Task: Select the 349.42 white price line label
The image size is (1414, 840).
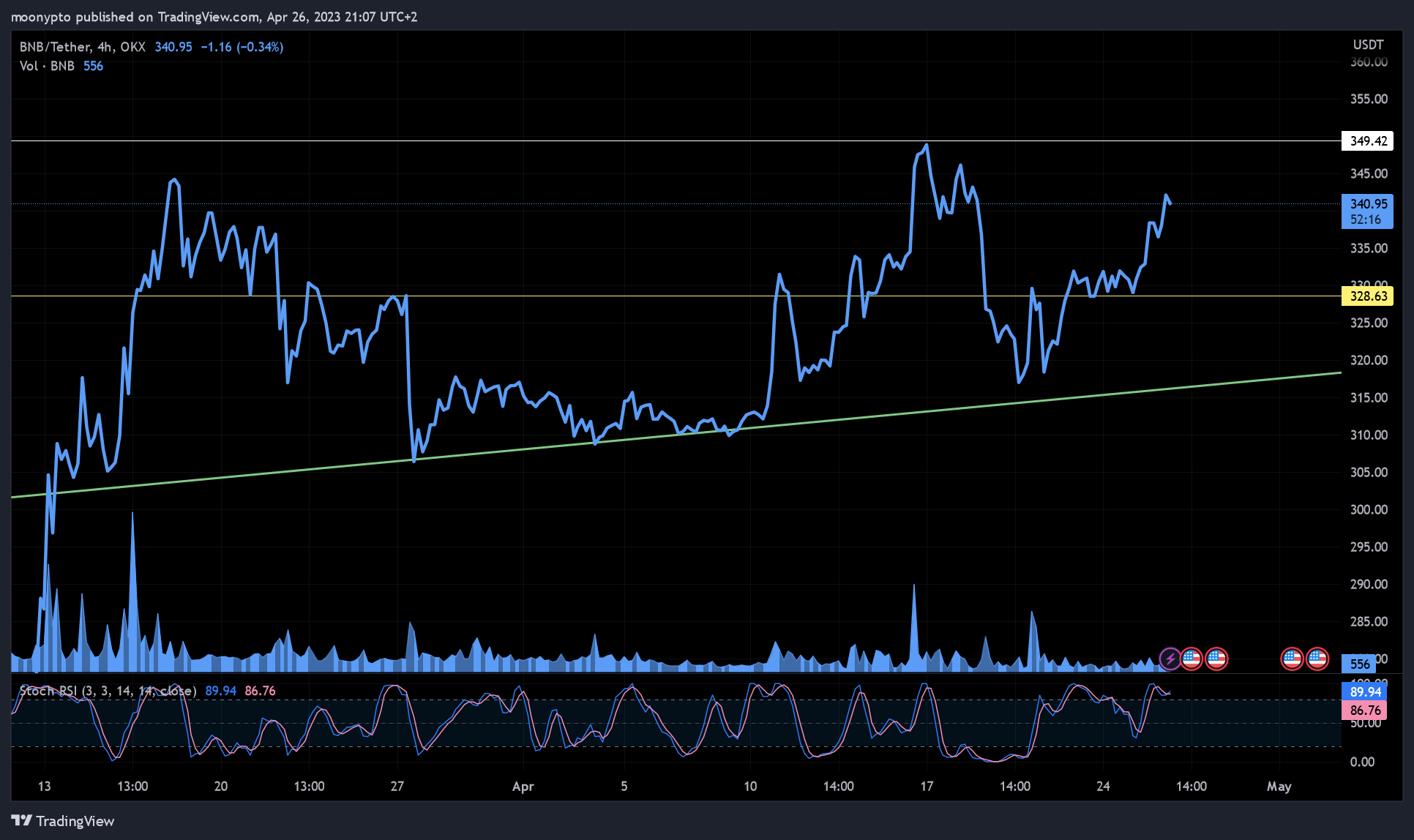Action: (x=1367, y=140)
